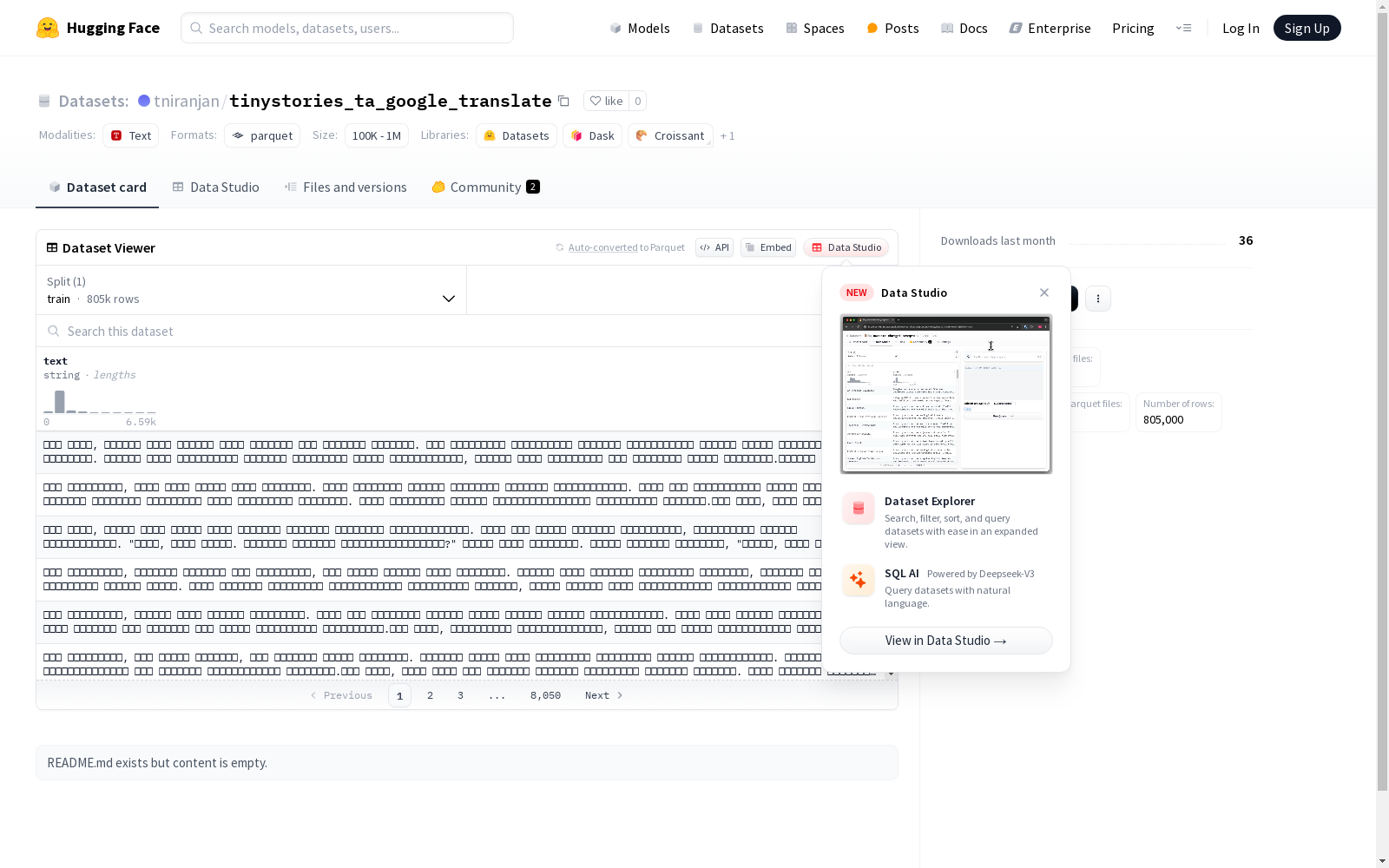Close the Data Studio popup
Viewport: 1389px width, 868px height.
coord(1044,293)
